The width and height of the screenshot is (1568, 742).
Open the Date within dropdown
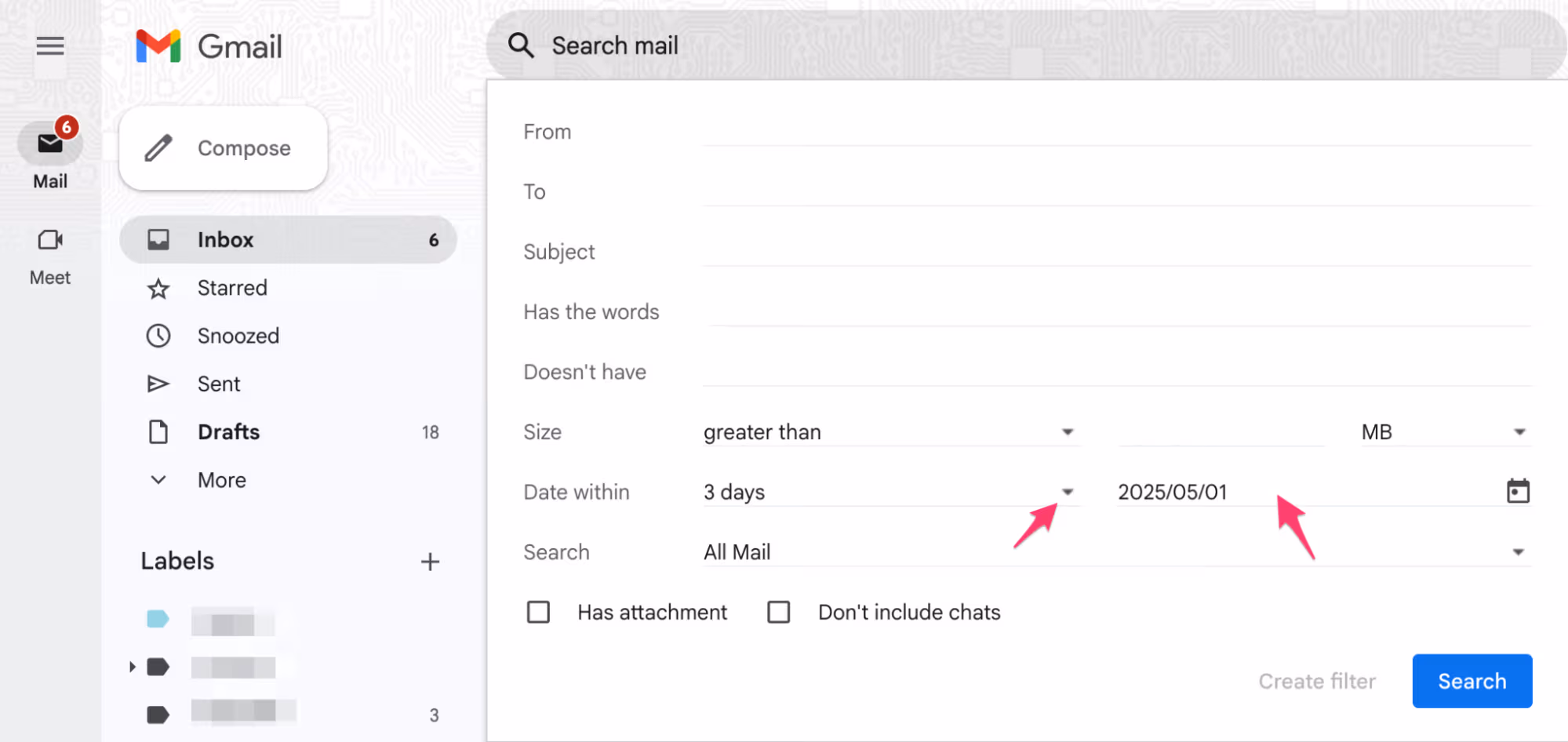1068,492
